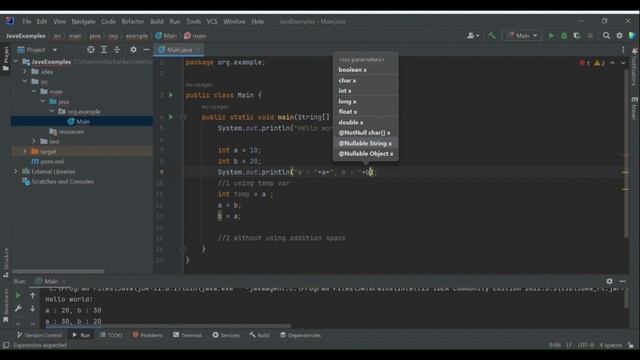The height and width of the screenshot is (360, 640).
Task: Go to previous highlighted error arrow
Action: 613,63
